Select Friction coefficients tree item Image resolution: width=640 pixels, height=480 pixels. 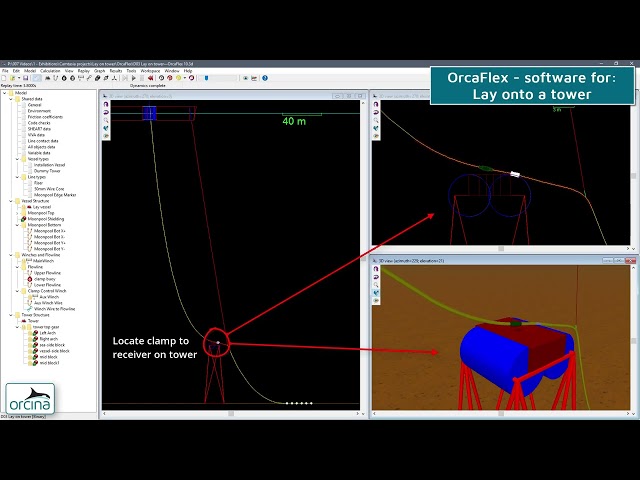click(x=45, y=117)
